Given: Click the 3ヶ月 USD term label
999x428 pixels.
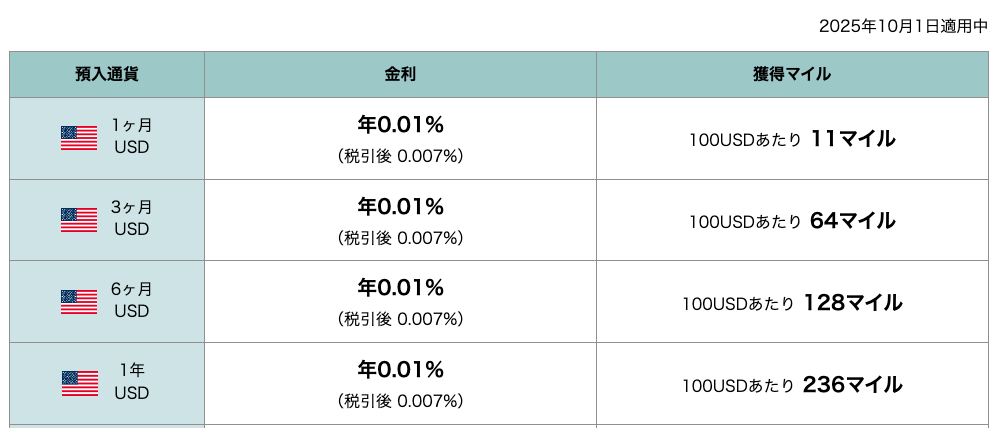Looking at the screenshot, I should pos(132,218).
